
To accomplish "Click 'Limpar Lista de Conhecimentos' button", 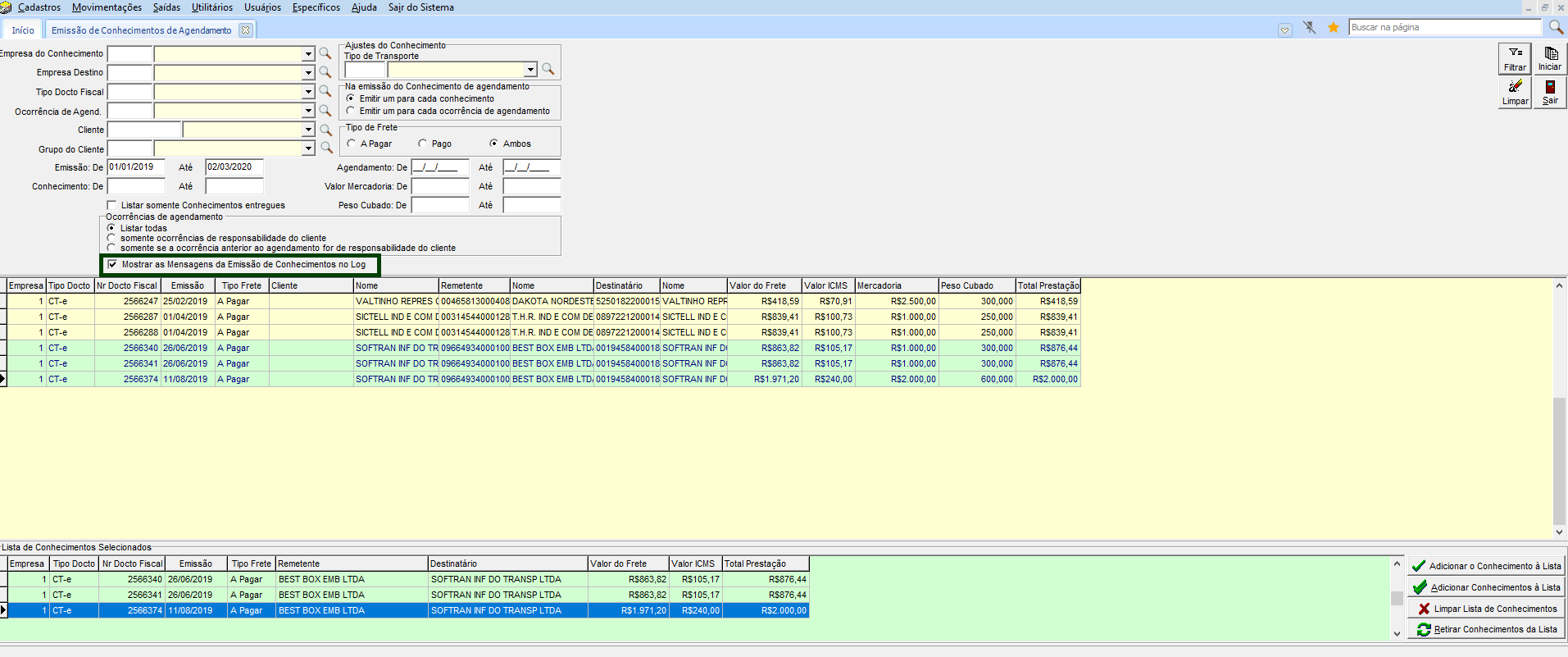I will 1486,609.
